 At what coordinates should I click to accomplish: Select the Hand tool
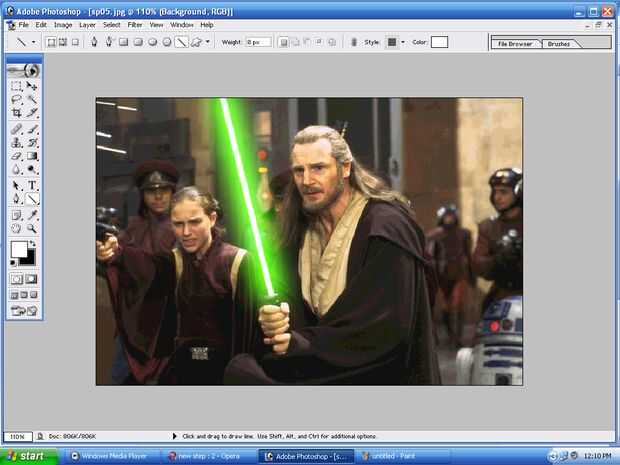16,228
